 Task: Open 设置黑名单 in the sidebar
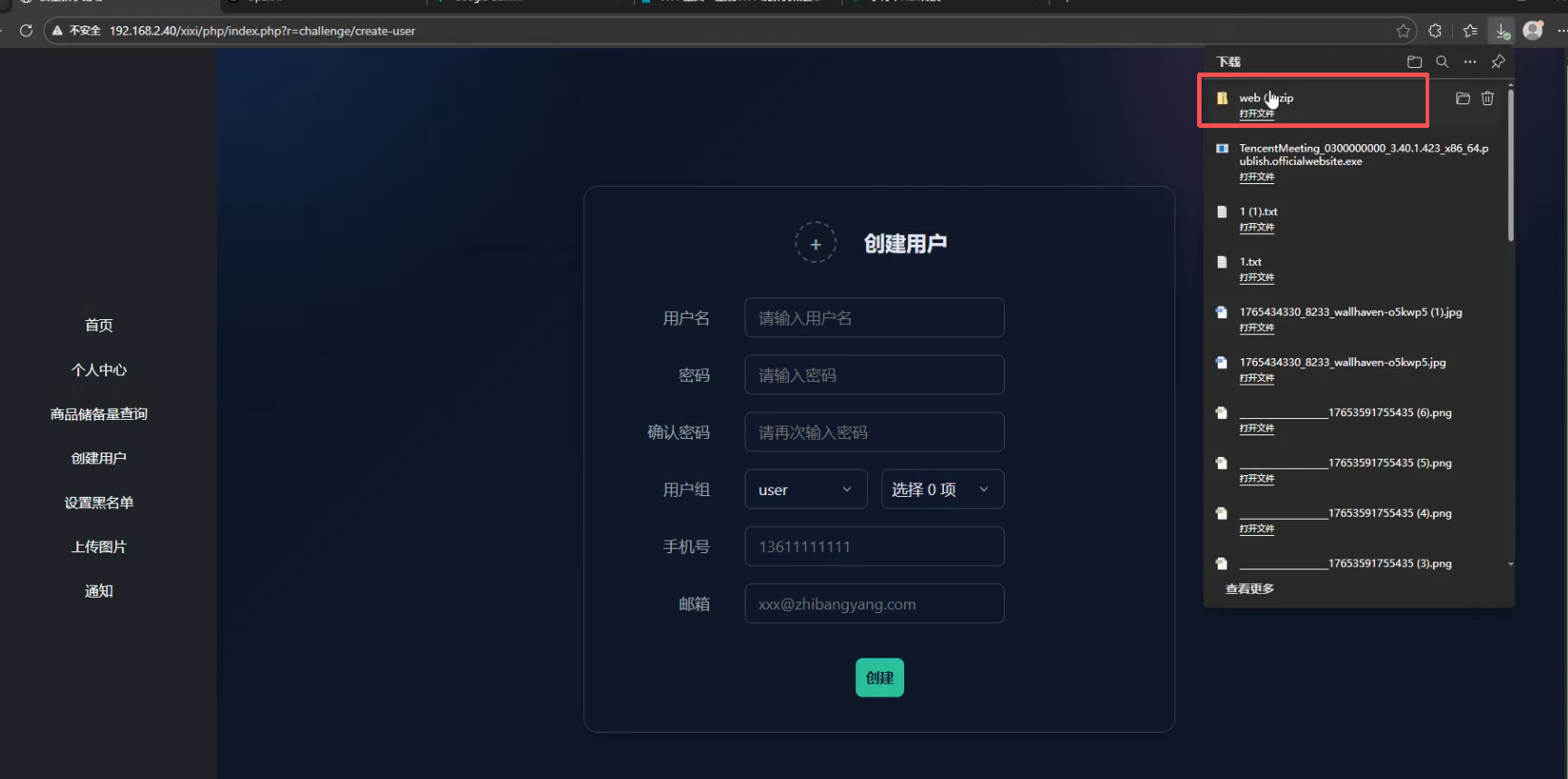click(99, 502)
